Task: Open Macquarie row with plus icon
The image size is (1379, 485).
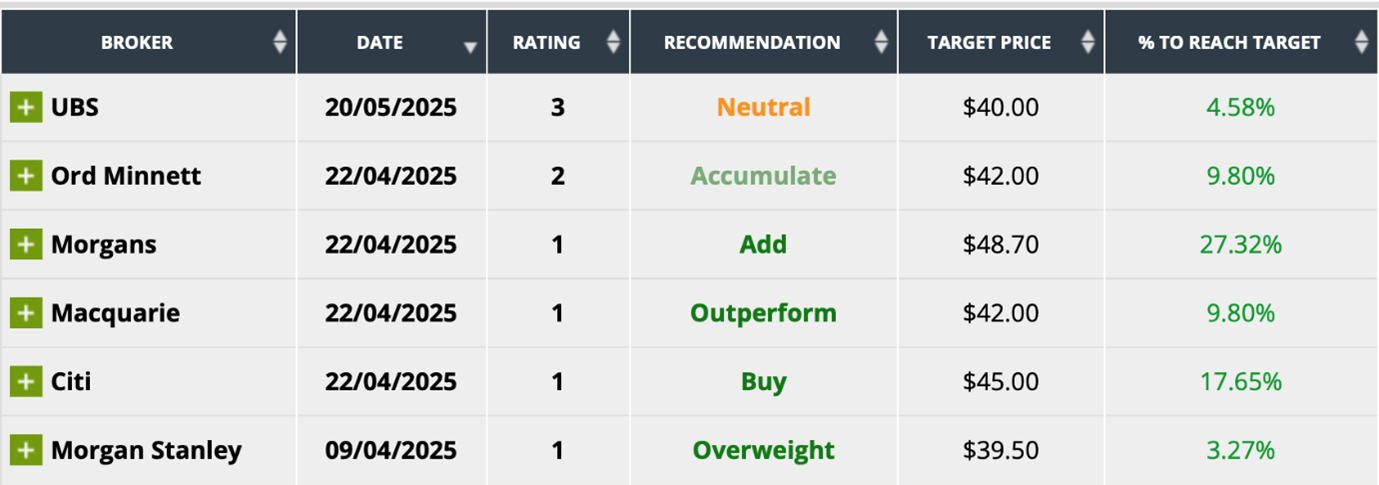Action: (26, 313)
